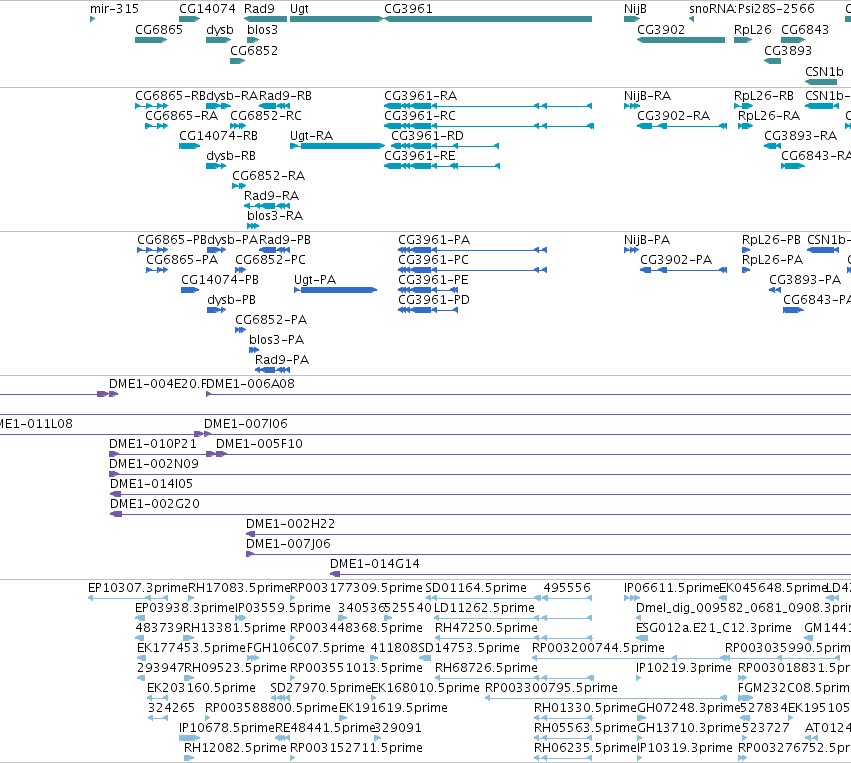This screenshot has width=851, height=763.
Task: Click the CG3961-RE transcript label
Action: pos(420,156)
